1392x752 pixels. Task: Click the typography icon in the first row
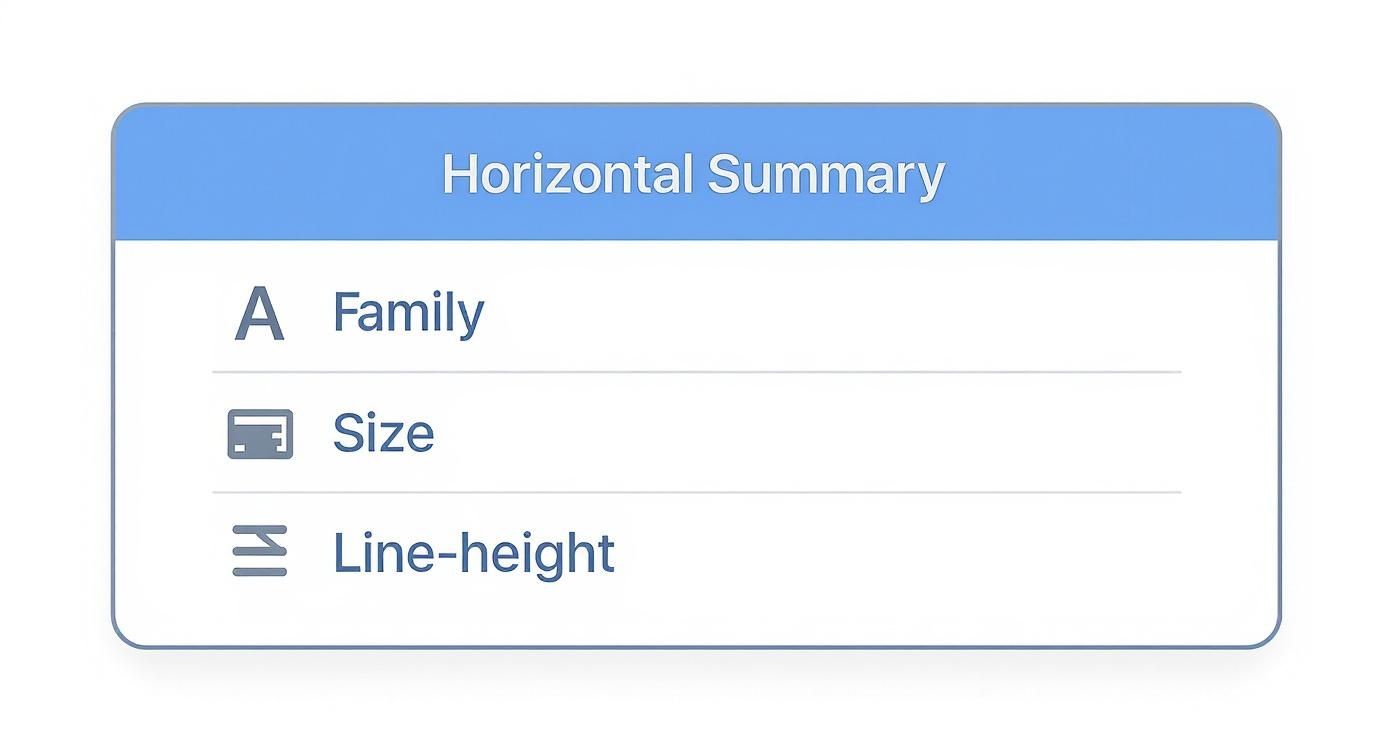258,313
